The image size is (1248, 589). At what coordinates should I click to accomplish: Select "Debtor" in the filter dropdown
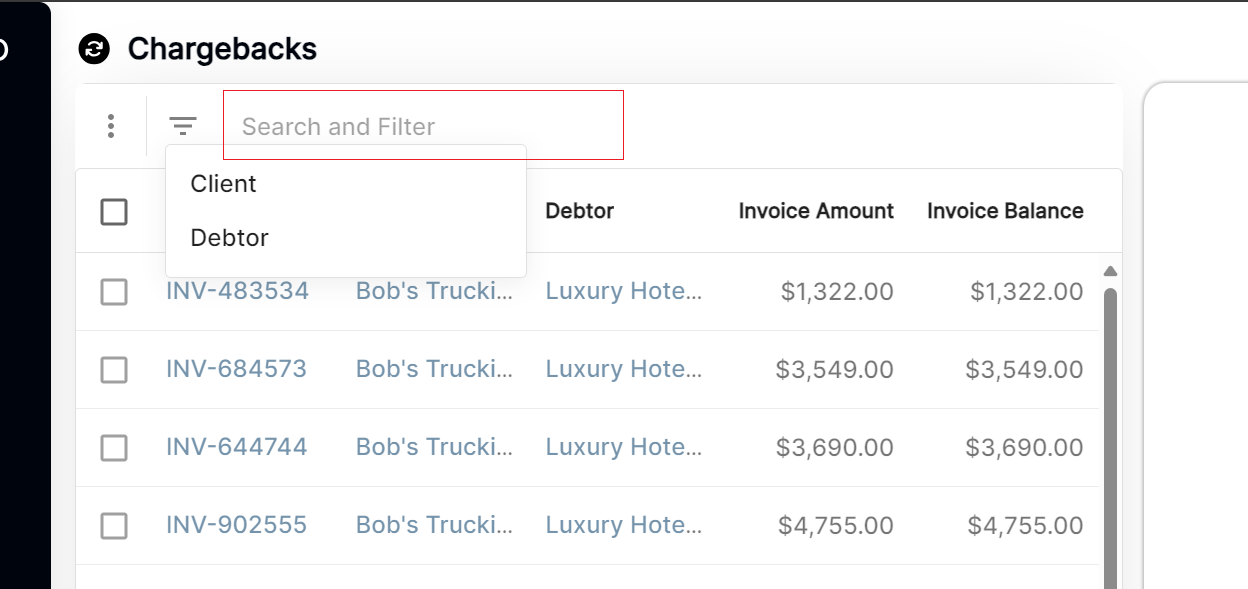tap(229, 237)
